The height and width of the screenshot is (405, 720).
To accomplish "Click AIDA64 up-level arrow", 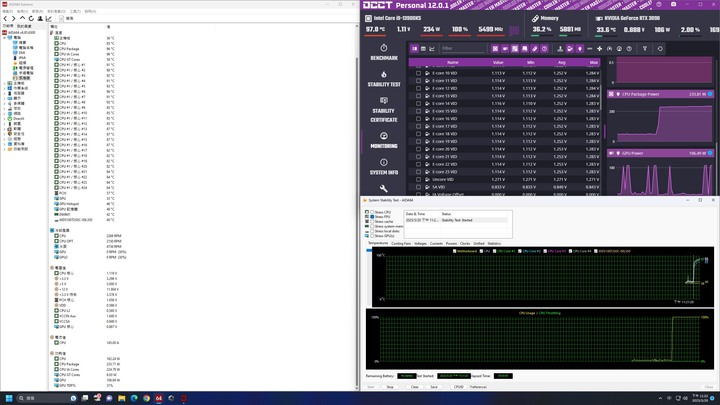I will 22,18.
